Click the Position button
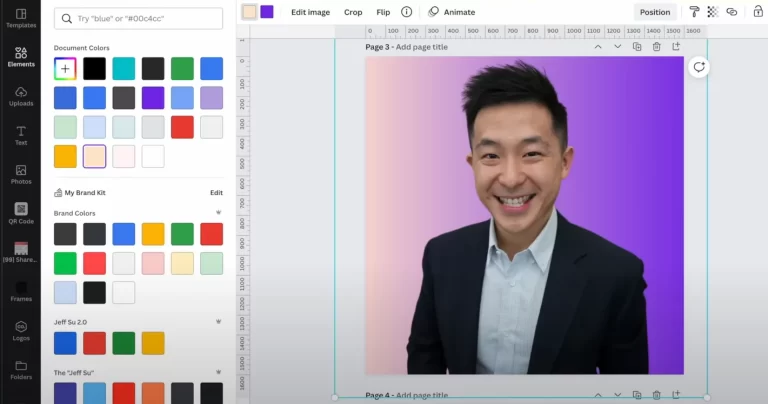This screenshot has width=768, height=404. point(655,12)
